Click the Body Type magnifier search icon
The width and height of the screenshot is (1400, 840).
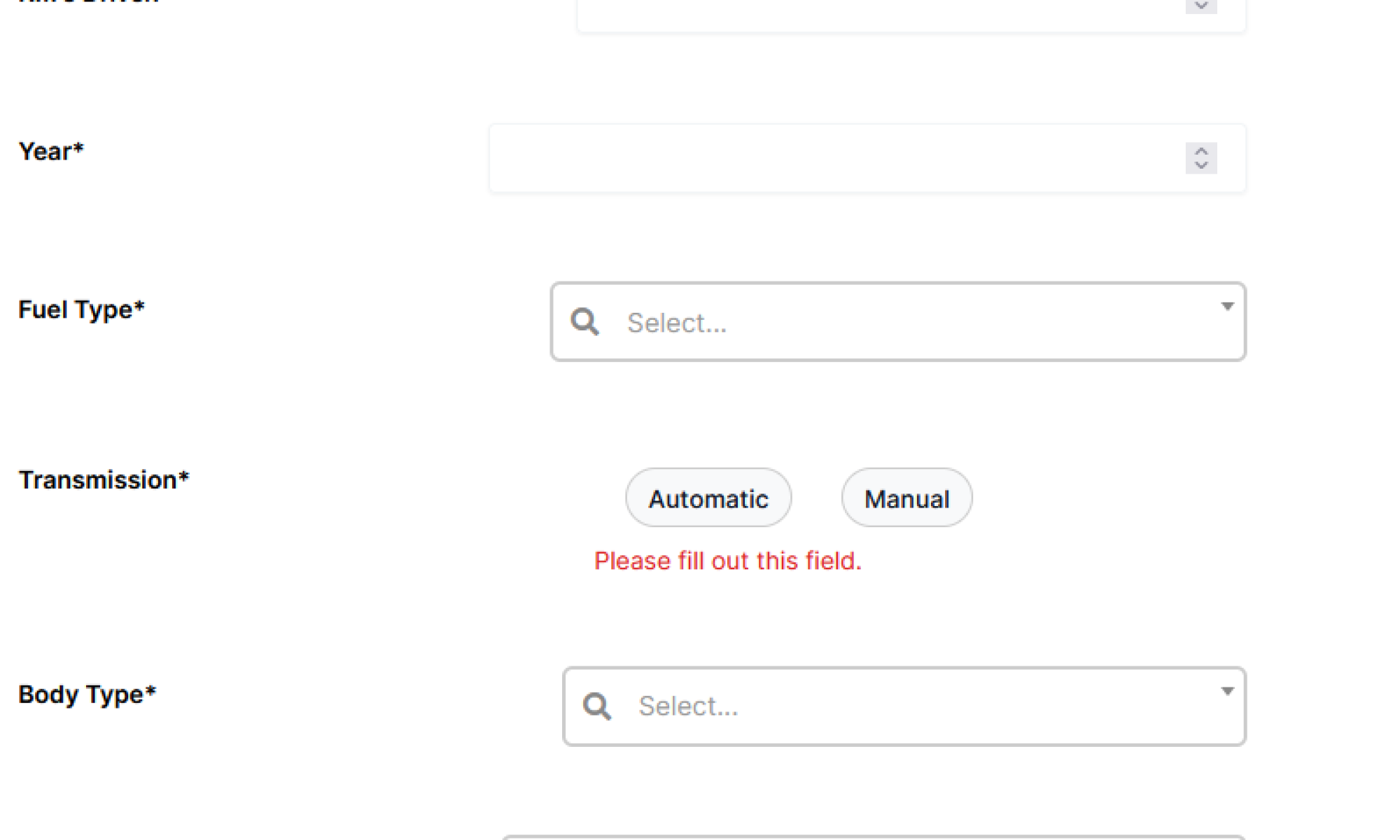coord(596,706)
